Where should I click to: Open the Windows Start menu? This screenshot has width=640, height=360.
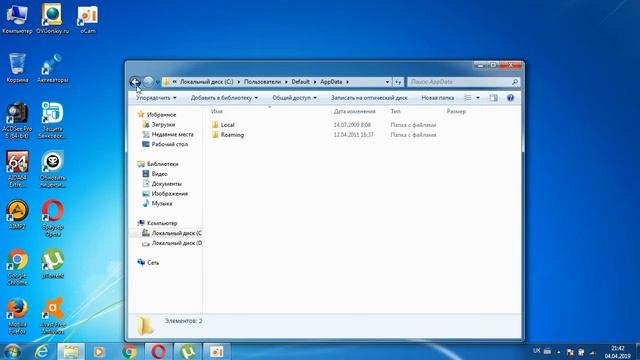point(12,351)
